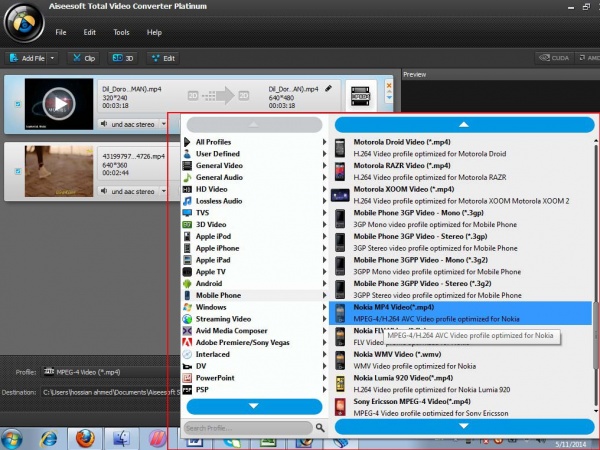This screenshot has width=600, height=450.
Task: Click the General Audio note icon
Action: pos(187,178)
